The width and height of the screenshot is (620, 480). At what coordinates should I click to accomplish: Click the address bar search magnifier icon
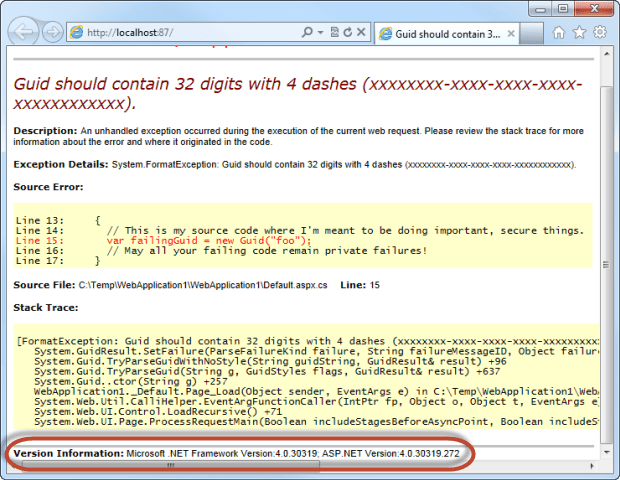(x=307, y=32)
